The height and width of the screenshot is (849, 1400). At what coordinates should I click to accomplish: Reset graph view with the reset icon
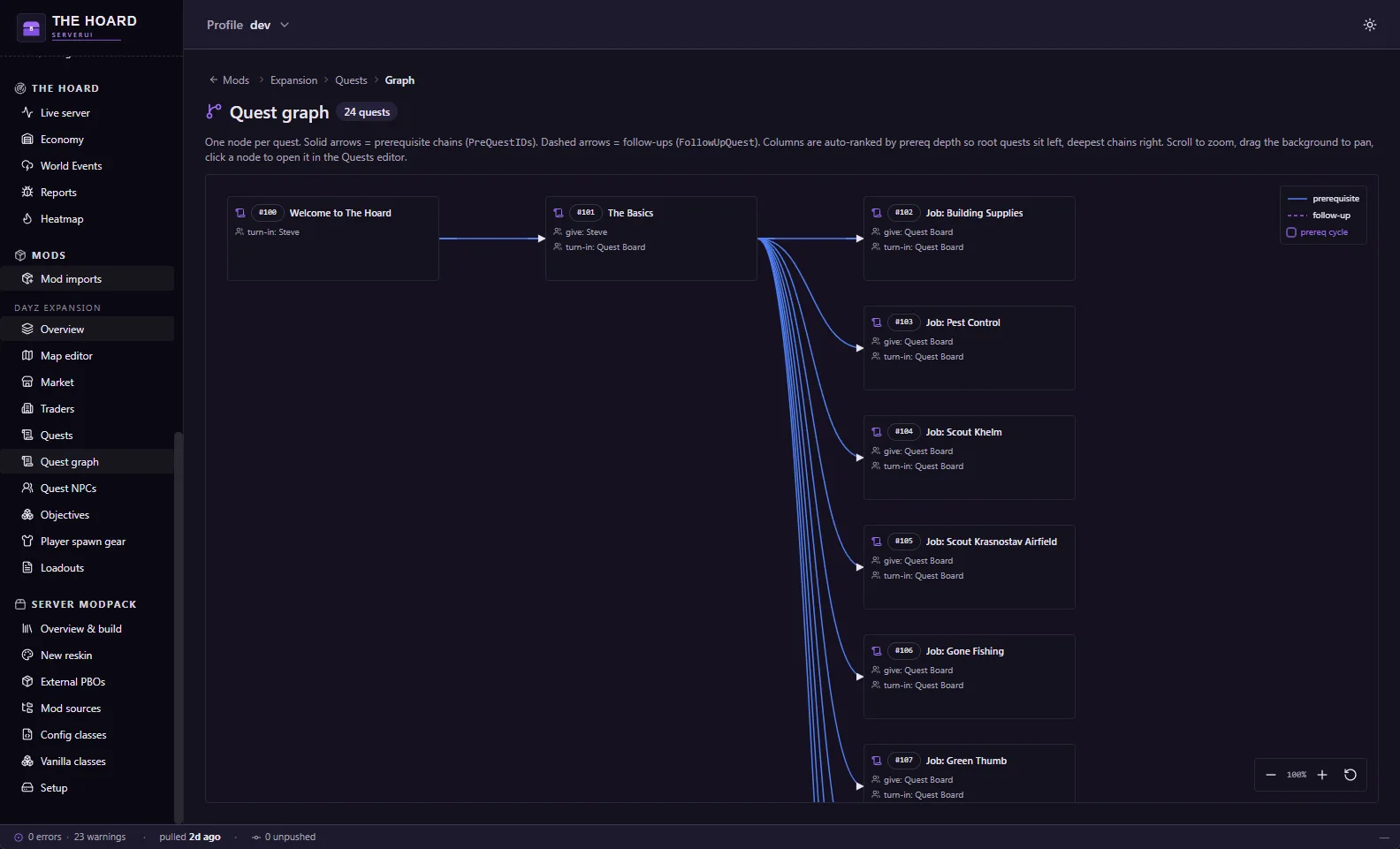pos(1351,775)
